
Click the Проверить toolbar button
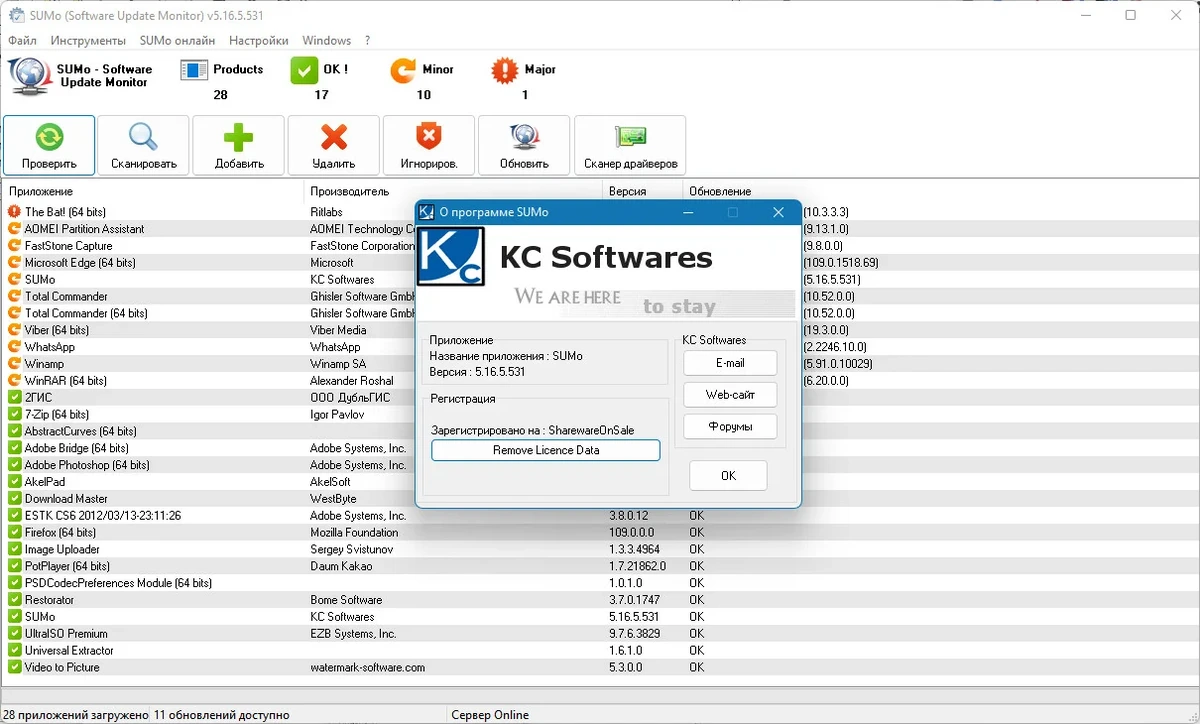point(49,146)
